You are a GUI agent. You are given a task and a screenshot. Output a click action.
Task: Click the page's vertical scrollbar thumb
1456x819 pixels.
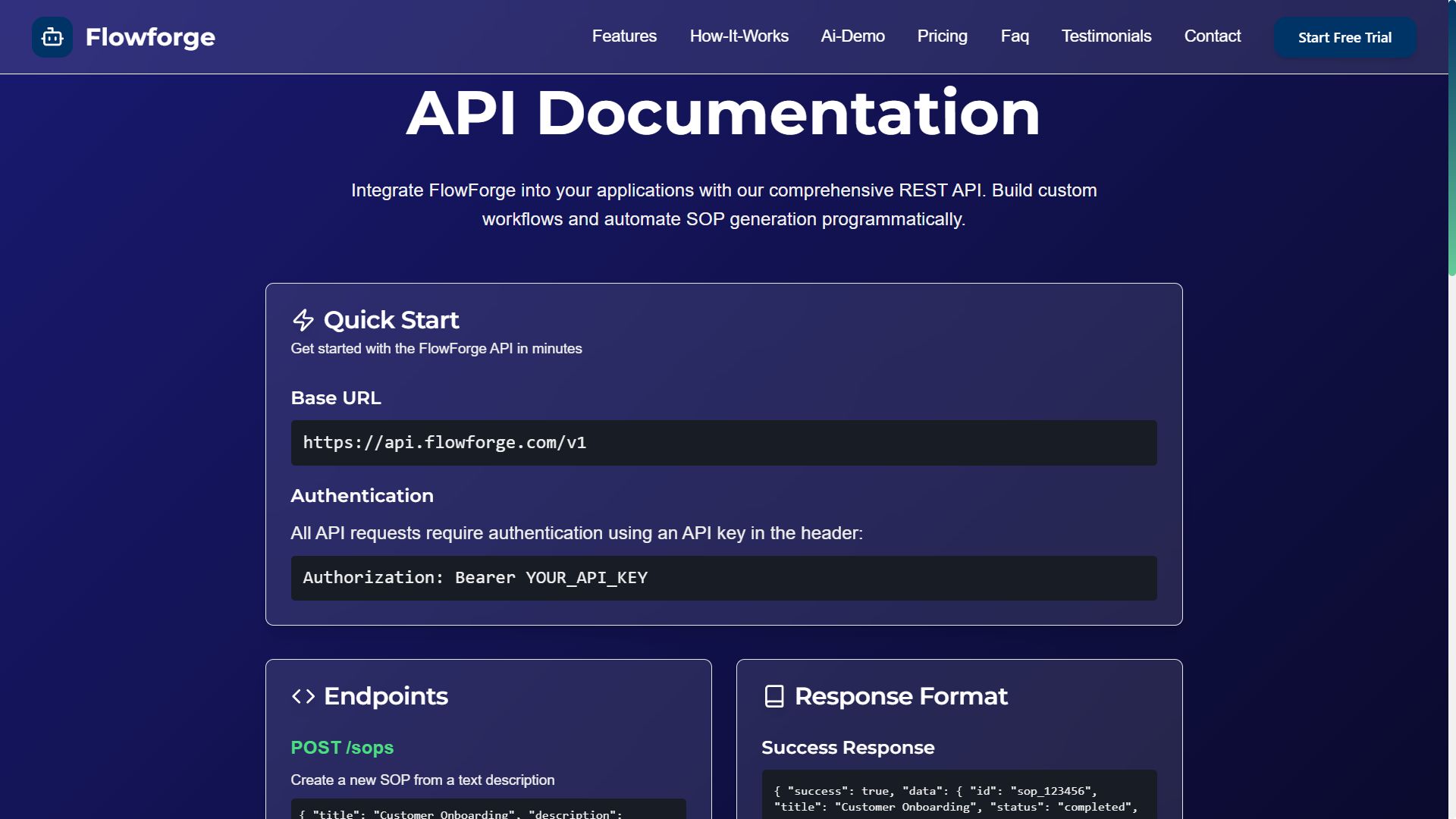pyautogui.click(x=1451, y=136)
